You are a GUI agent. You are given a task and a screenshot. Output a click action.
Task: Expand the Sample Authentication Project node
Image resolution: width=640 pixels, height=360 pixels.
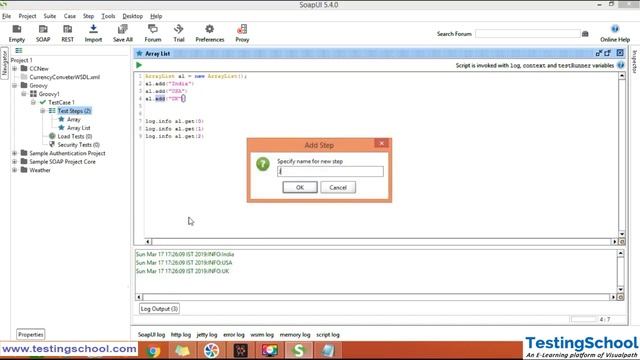[15, 153]
